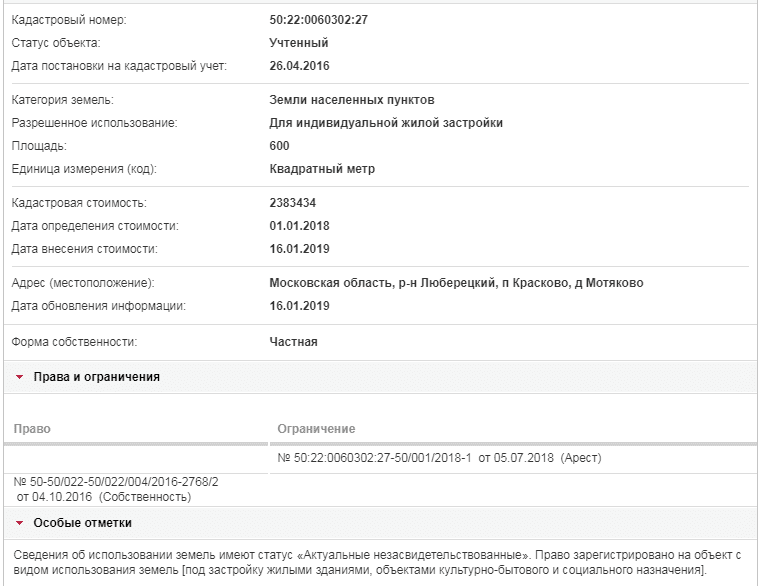Click the cadastral value 2383434
The width and height of the screenshot is (761, 586).
coord(293,203)
